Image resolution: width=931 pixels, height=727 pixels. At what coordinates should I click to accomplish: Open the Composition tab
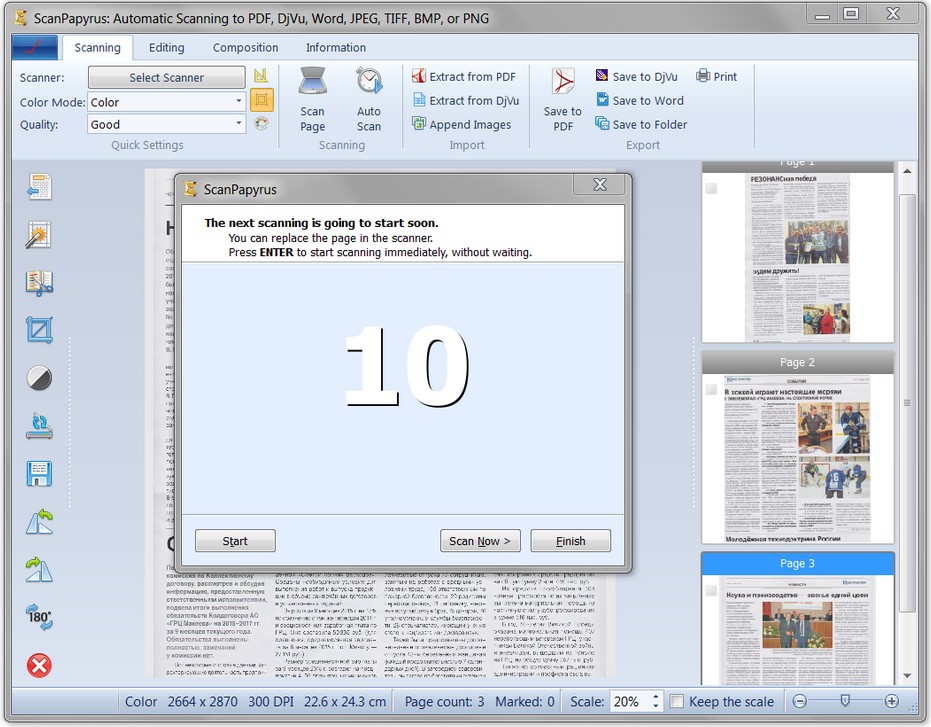[x=245, y=48]
